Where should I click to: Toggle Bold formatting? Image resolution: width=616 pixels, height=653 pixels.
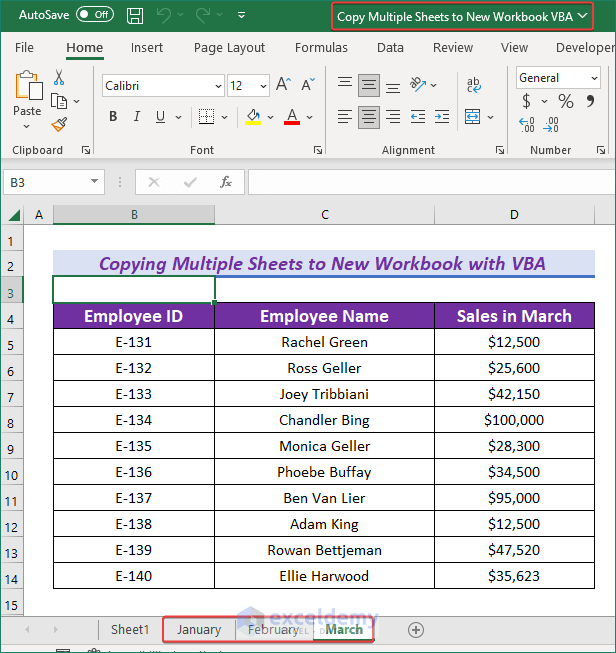pos(113,117)
